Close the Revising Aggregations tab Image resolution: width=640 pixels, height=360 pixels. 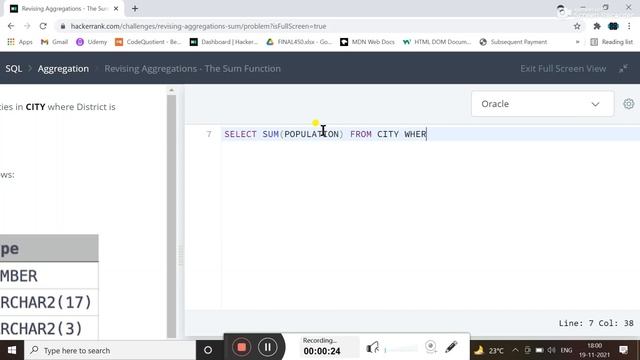[116, 9]
